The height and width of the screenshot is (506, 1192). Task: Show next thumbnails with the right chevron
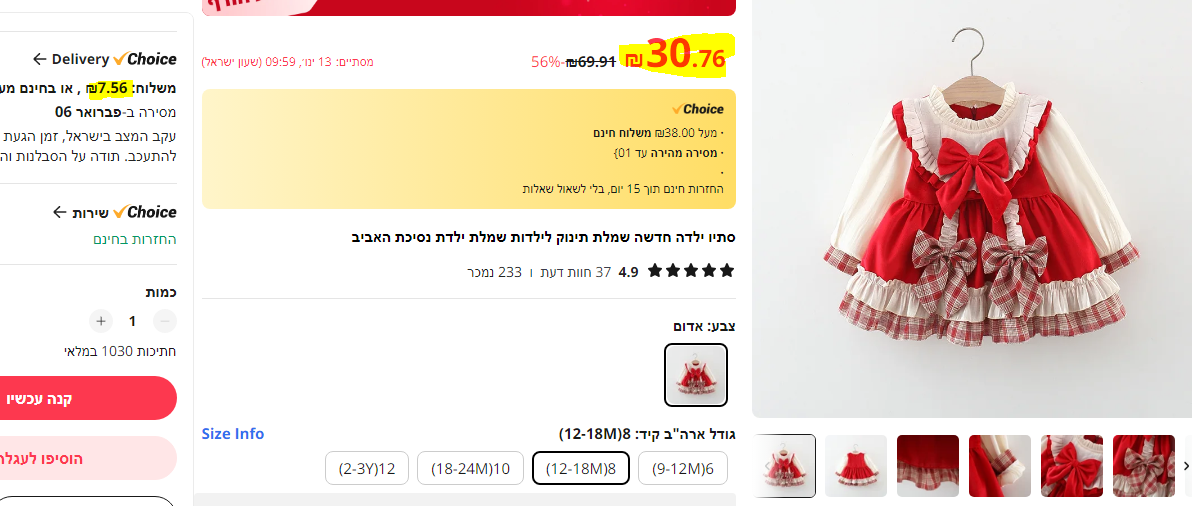(x=1185, y=466)
